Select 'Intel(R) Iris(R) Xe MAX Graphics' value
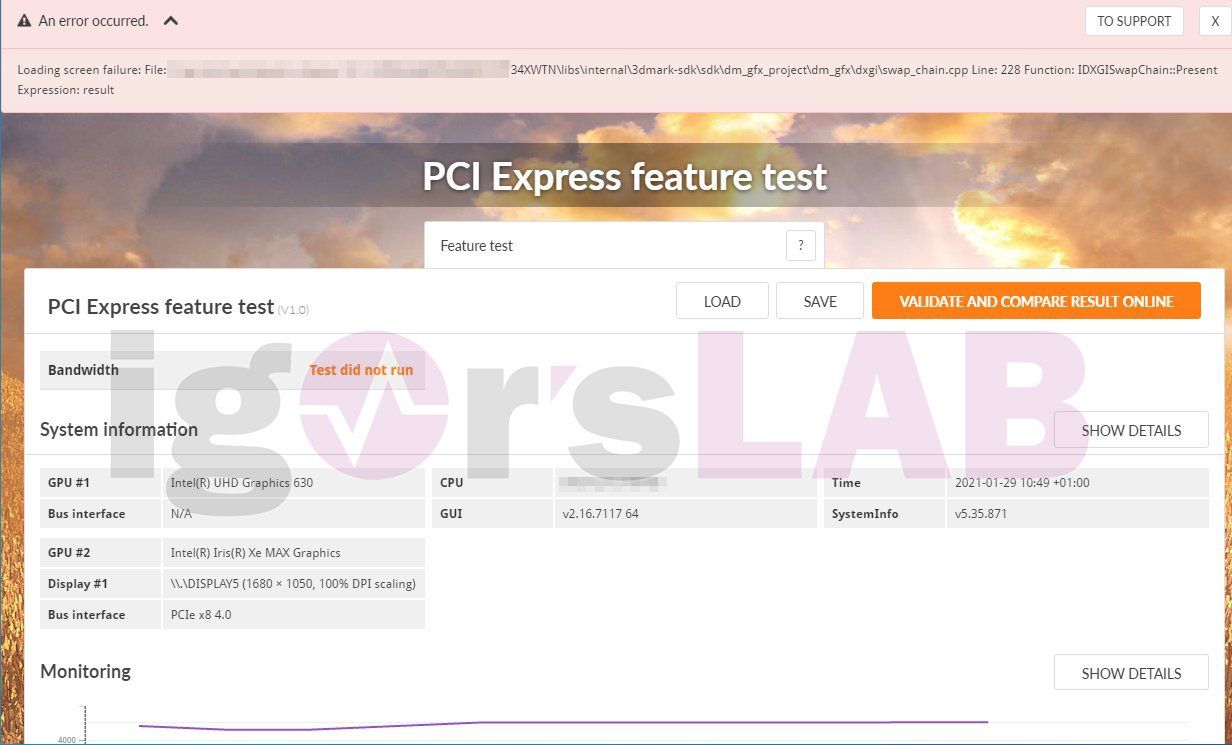 [x=255, y=553]
